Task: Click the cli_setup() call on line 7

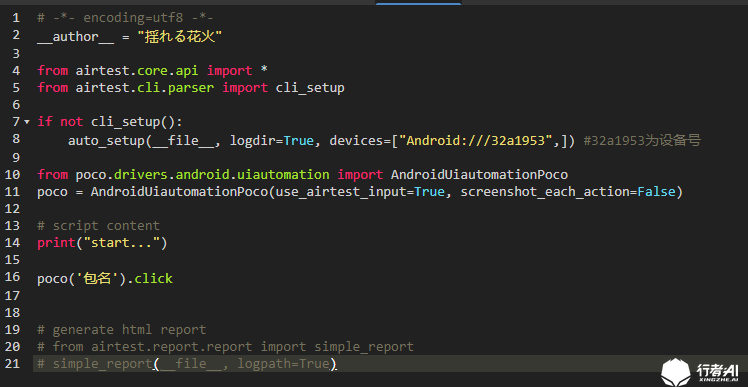Action: click(x=133, y=122)
